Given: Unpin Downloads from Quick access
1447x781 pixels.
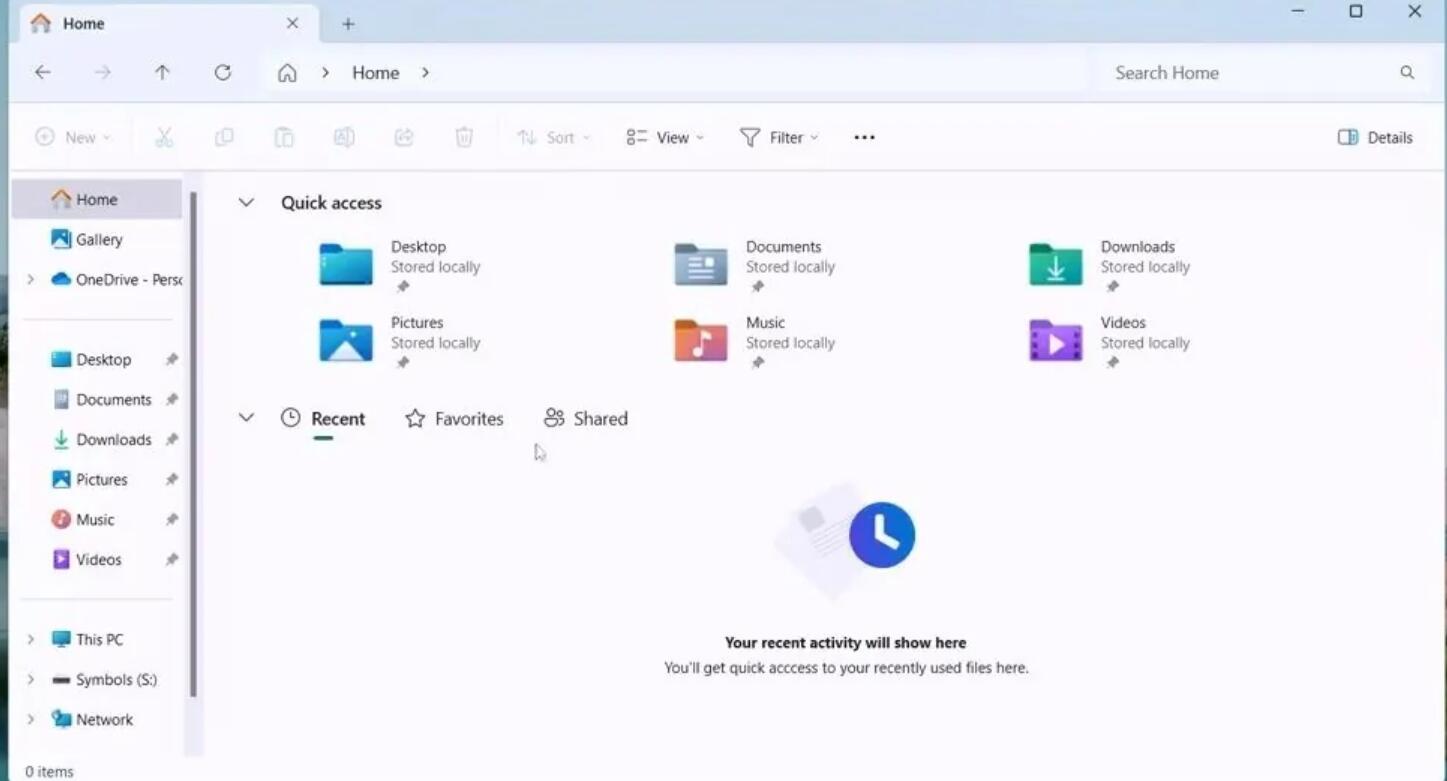Looking at the screenshot, I should click(x=1112, y=286).
